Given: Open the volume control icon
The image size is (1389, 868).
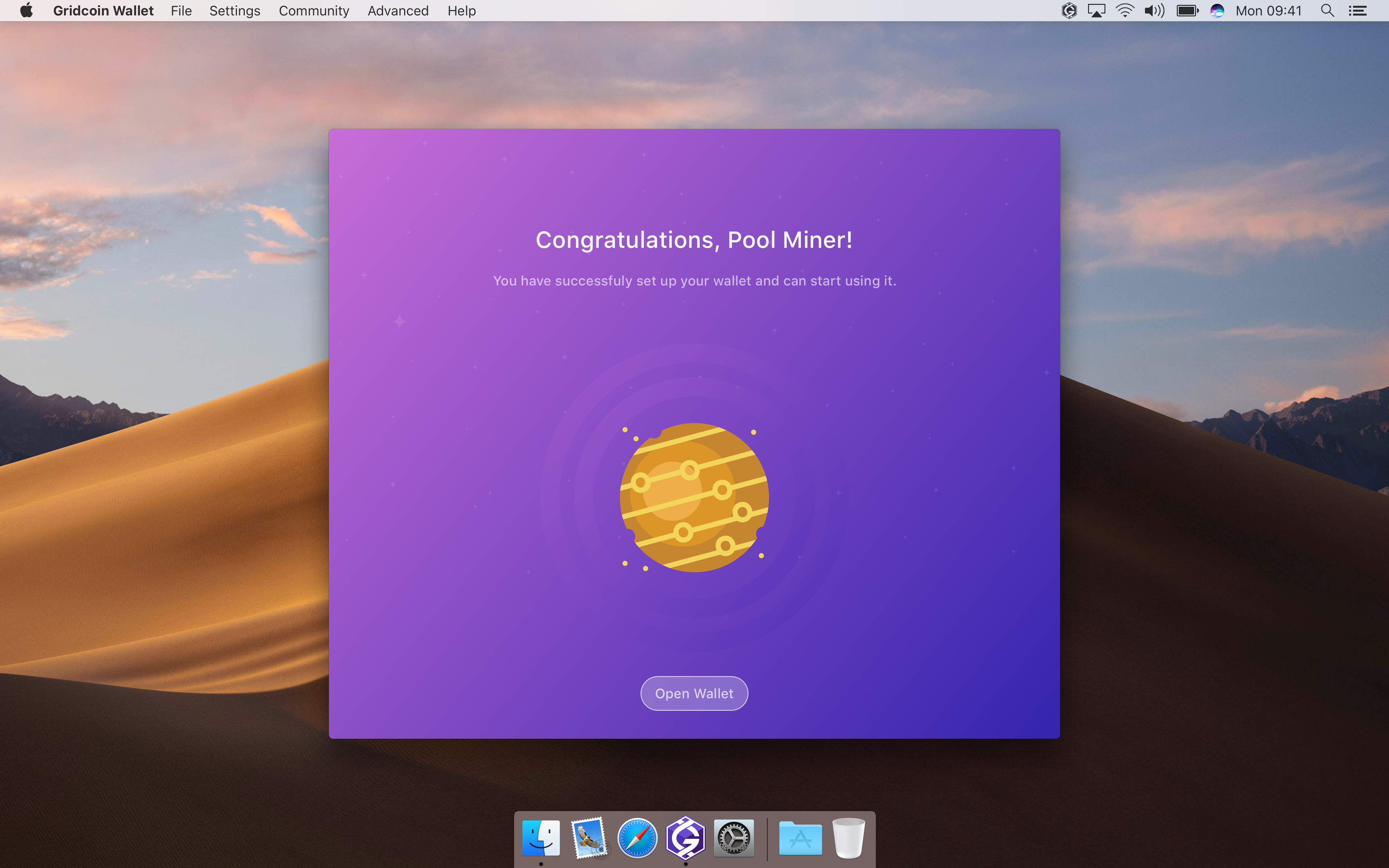Looking at the screenshot, I should 1154,10.
